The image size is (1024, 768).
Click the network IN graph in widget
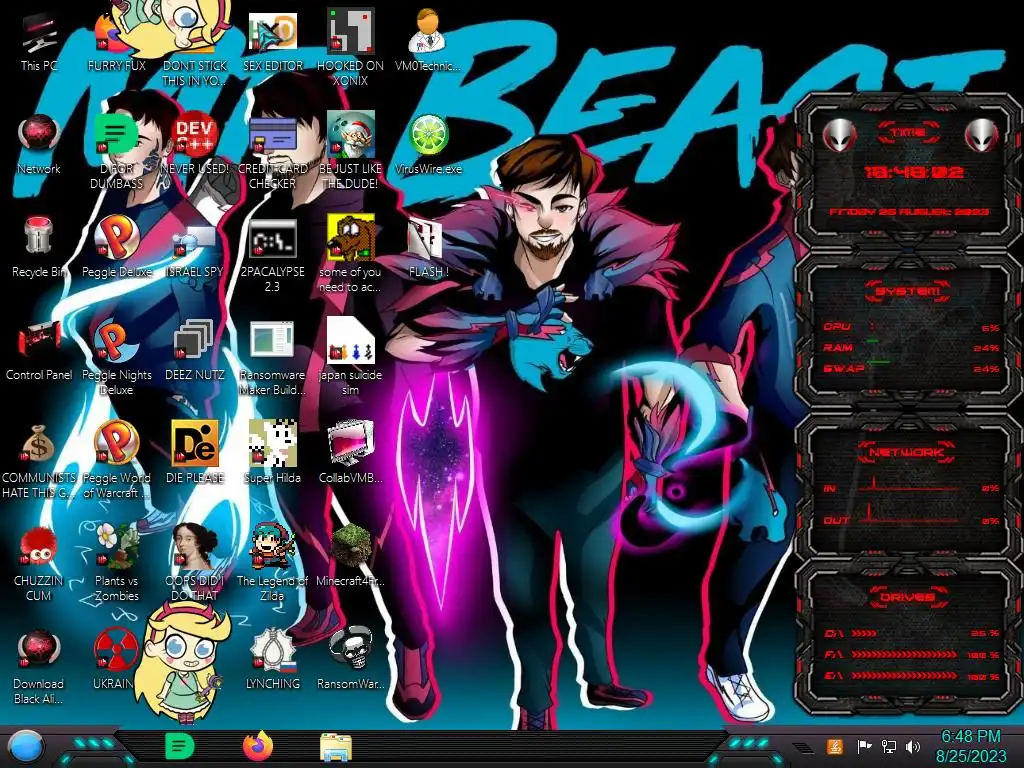click(x=911, y=485)
